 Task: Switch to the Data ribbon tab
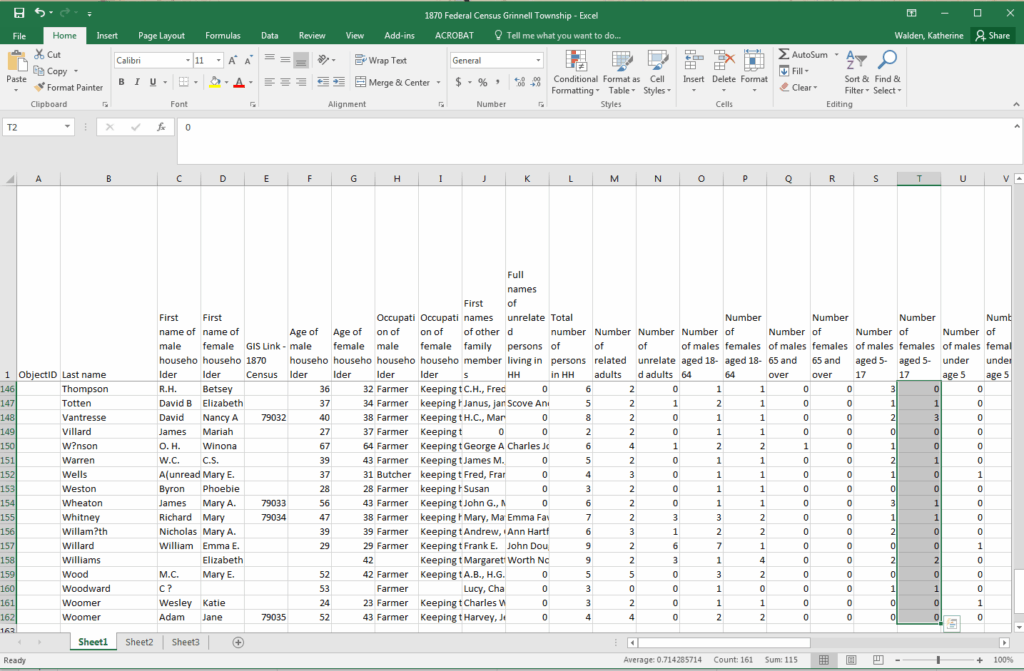click(x=270, y=35)
